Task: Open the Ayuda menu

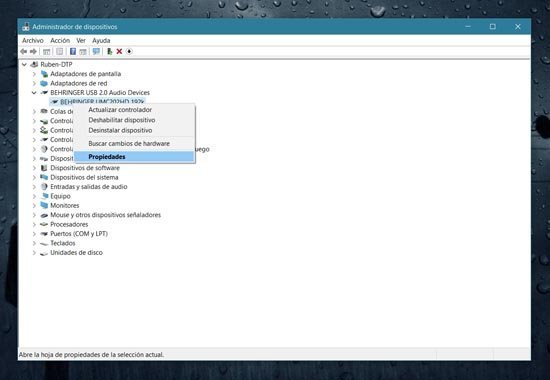Action: coord(101,40)
